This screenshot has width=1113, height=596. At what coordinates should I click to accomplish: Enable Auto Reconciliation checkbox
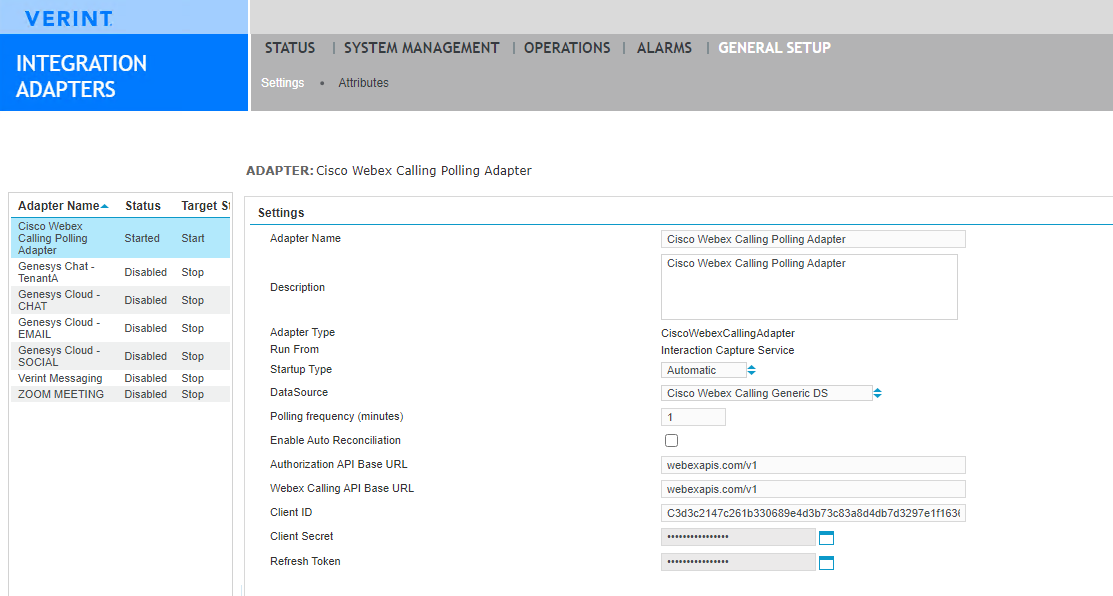pyautogui.click(x=671, y=441)
